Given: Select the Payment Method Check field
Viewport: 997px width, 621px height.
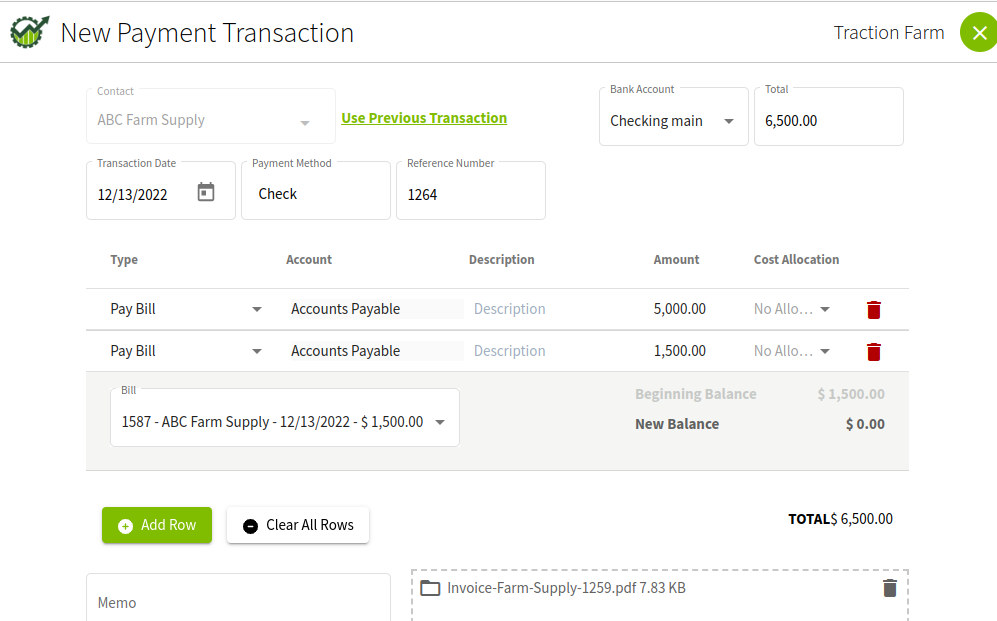Looking at the screenshot, I should [x=316, y=191].
